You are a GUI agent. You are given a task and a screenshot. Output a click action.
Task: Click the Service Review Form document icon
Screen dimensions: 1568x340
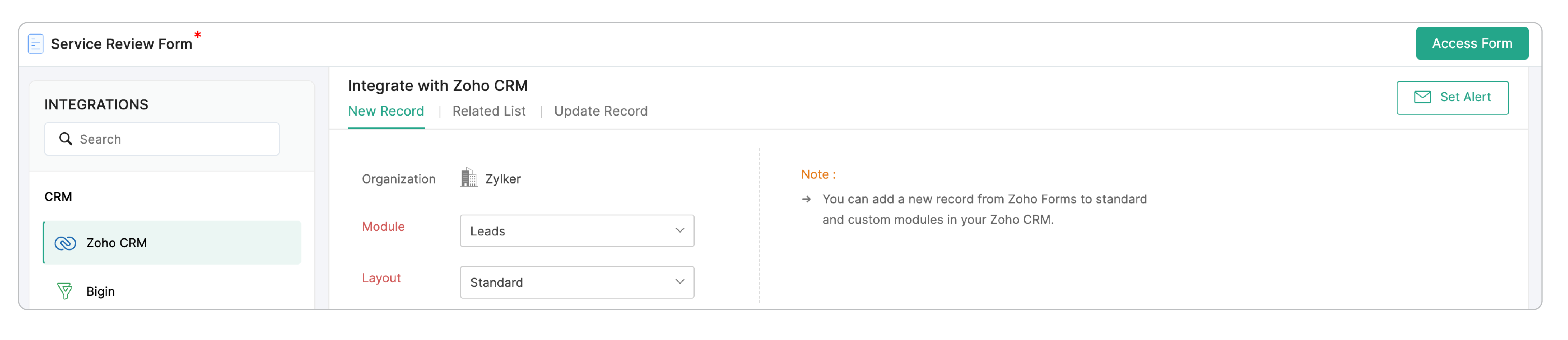[x=36, y=43]
